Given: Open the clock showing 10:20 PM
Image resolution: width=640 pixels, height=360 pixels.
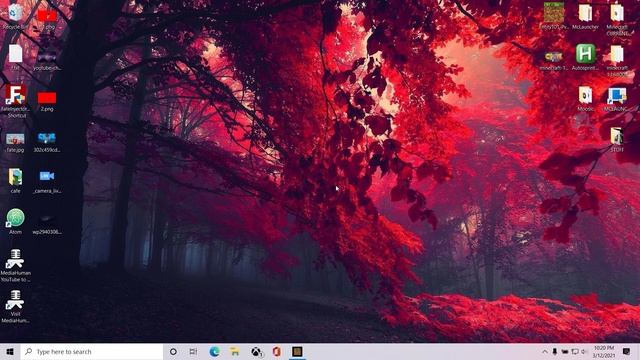Looking at the screenshot, I should (x=604, y=351).
